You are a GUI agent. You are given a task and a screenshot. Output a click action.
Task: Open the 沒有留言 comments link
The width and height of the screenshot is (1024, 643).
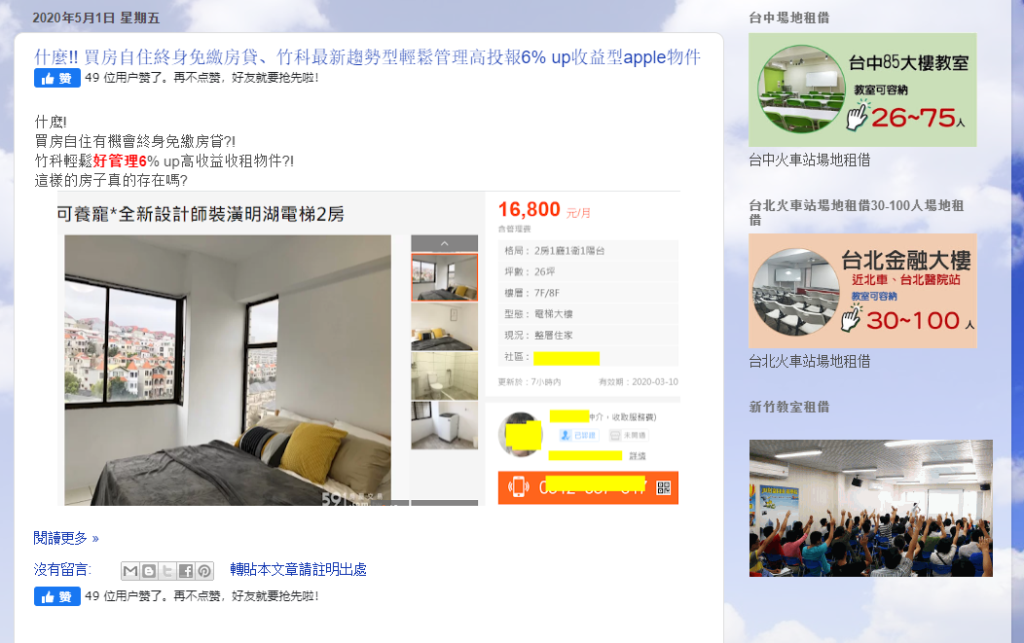coord(62,570)
